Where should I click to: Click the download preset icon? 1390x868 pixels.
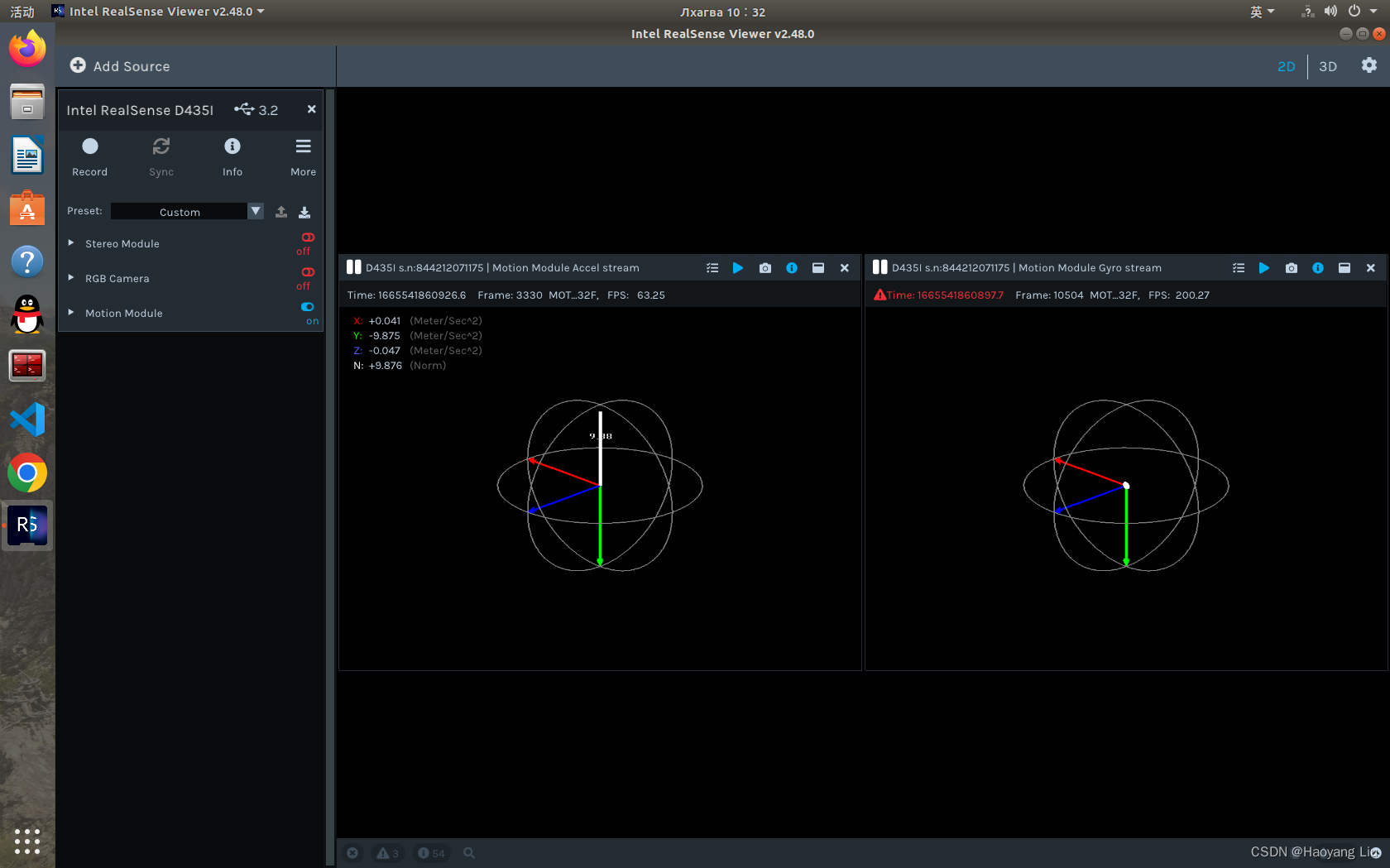coord(304,212)
